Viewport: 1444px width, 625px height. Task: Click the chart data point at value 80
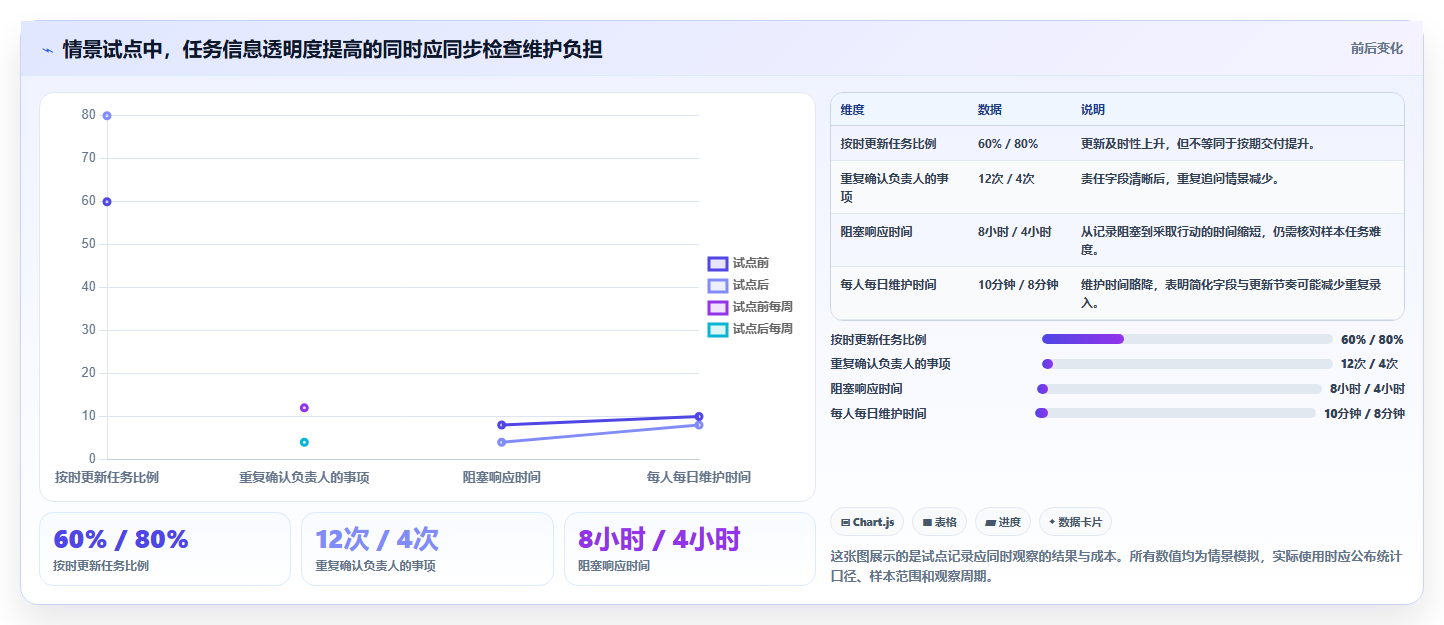[x=107, y=116]
